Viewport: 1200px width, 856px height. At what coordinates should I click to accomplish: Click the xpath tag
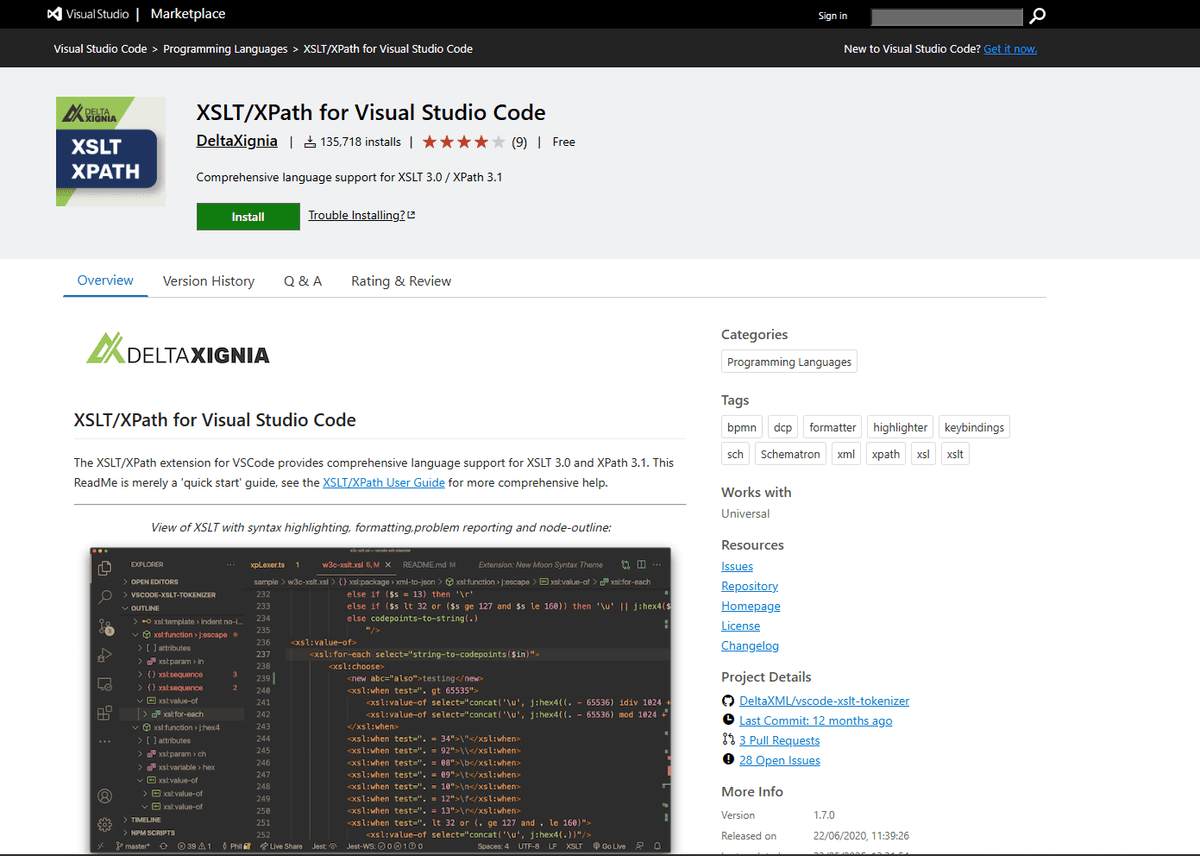click(885, 454)
